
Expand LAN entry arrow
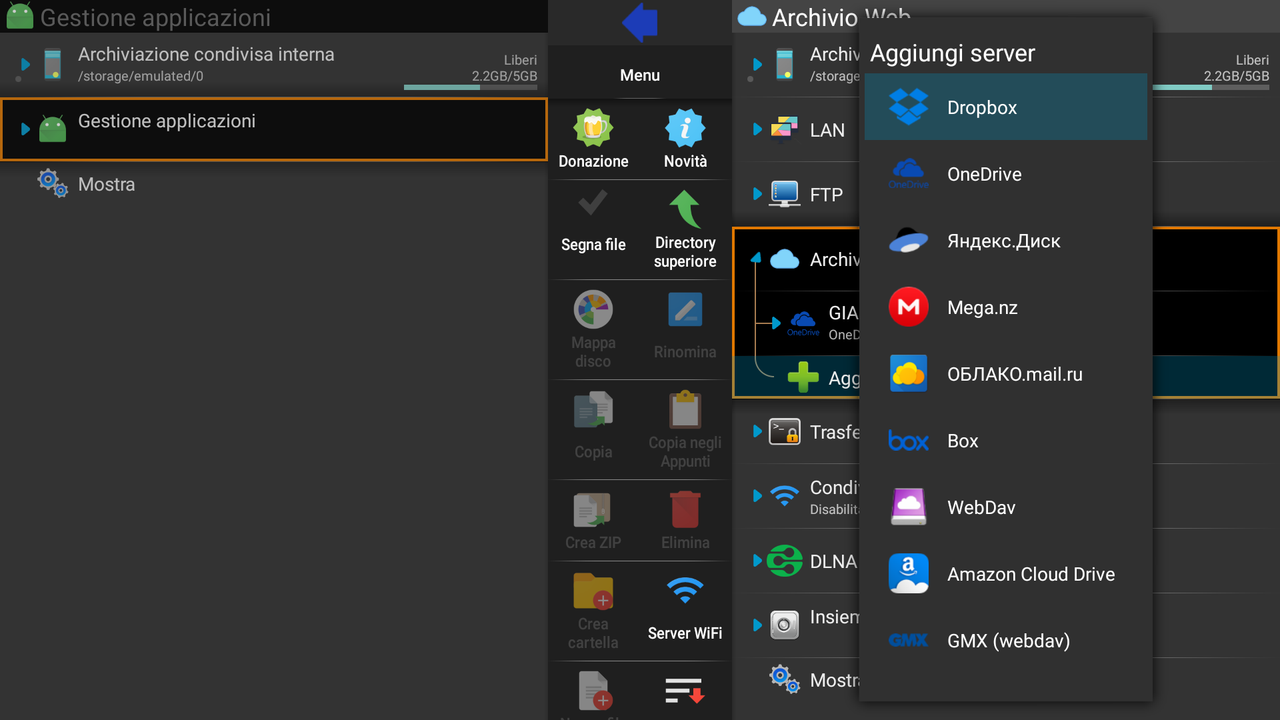[757, 129]
